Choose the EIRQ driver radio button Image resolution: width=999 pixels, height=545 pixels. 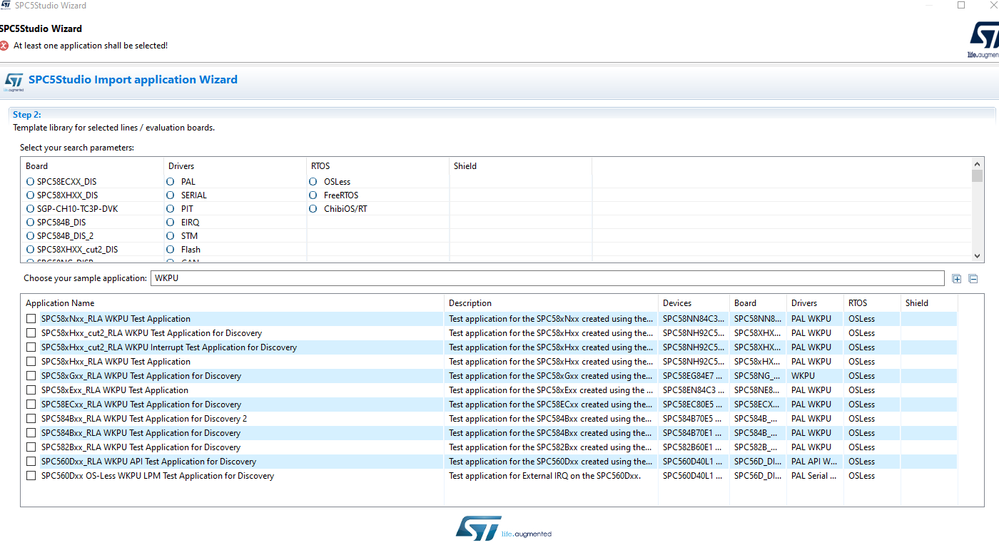pyautogui.click(x=170, y=222)
